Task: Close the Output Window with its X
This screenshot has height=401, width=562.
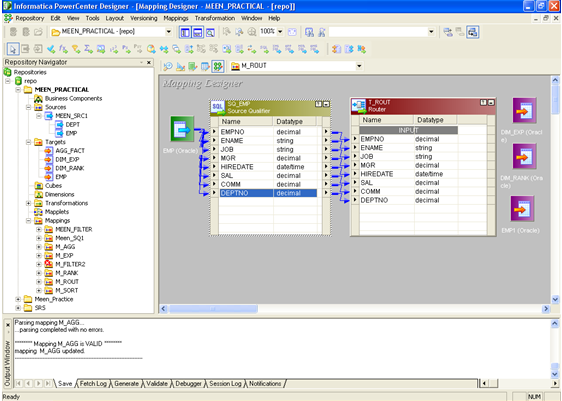Action: click(x=8, y=325)
